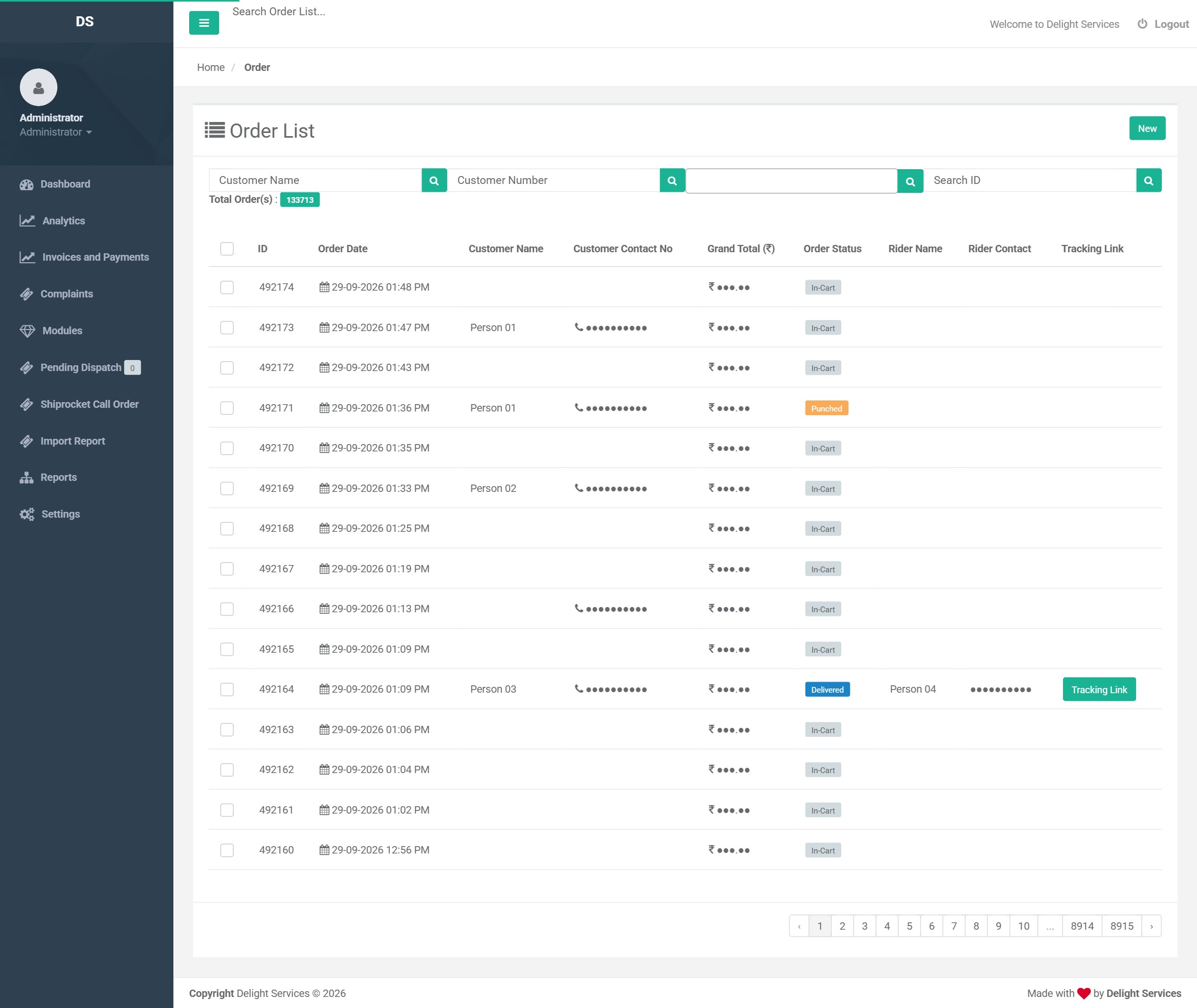This screenshot has width=1197, height=1008.
Task: Click search icon beside the blank field
Action: pos(910,181)
